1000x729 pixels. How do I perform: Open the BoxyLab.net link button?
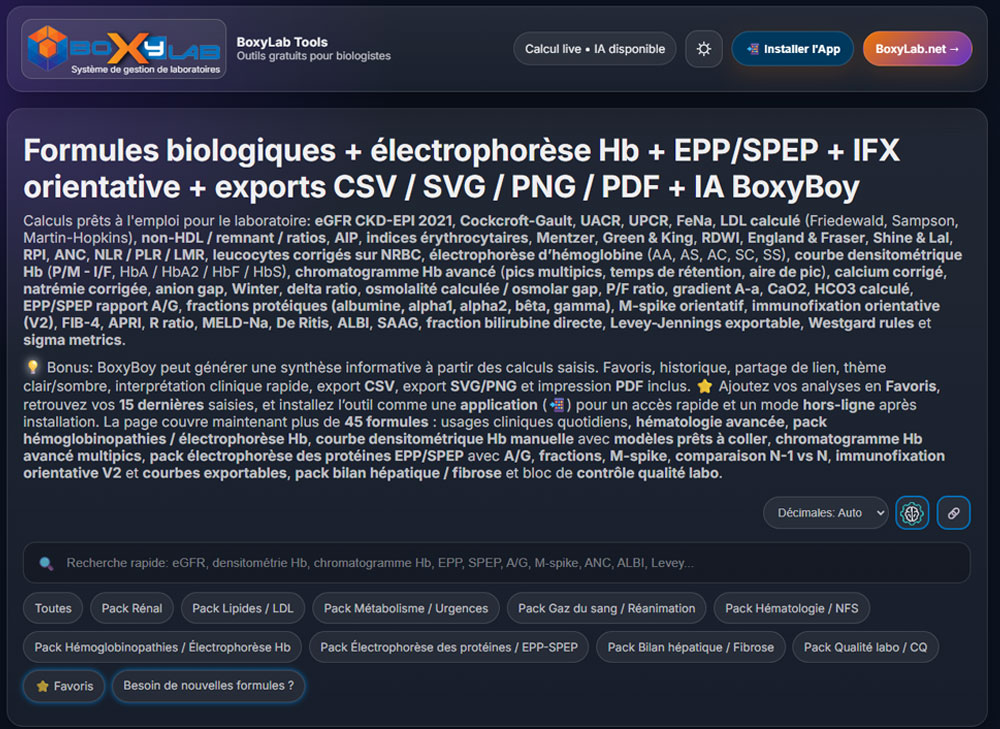pos(917,49)
